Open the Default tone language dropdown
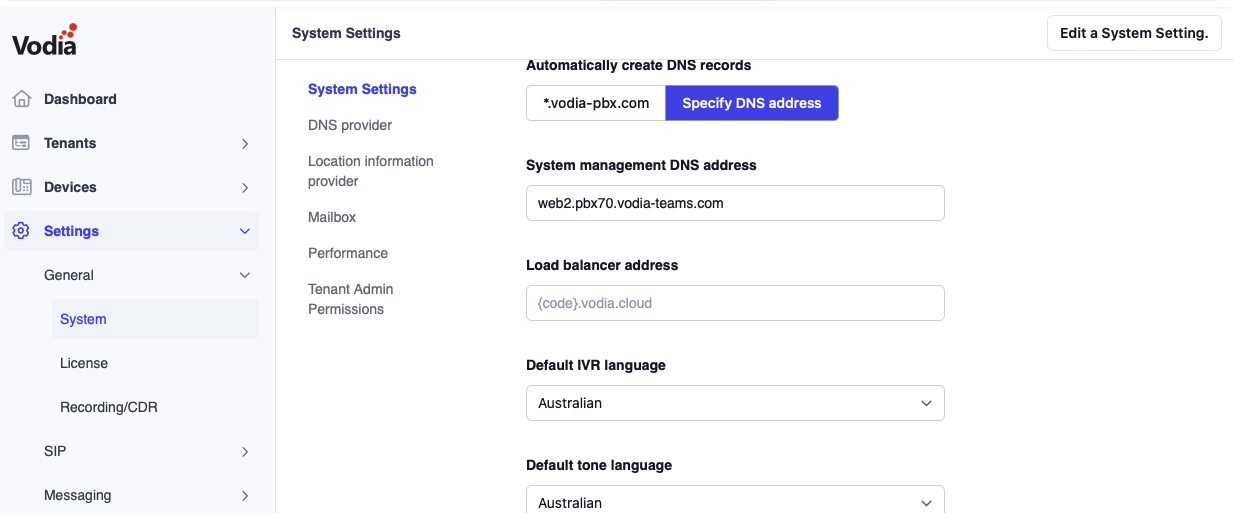 click(735, 501)
